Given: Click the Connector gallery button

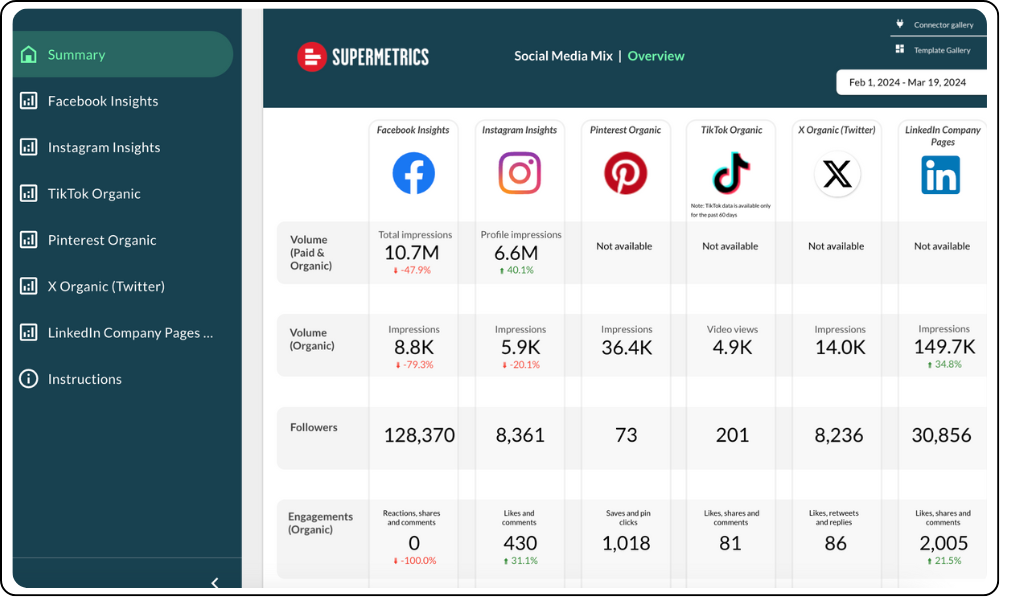Looking at the screenshot, I should [935, 25].
